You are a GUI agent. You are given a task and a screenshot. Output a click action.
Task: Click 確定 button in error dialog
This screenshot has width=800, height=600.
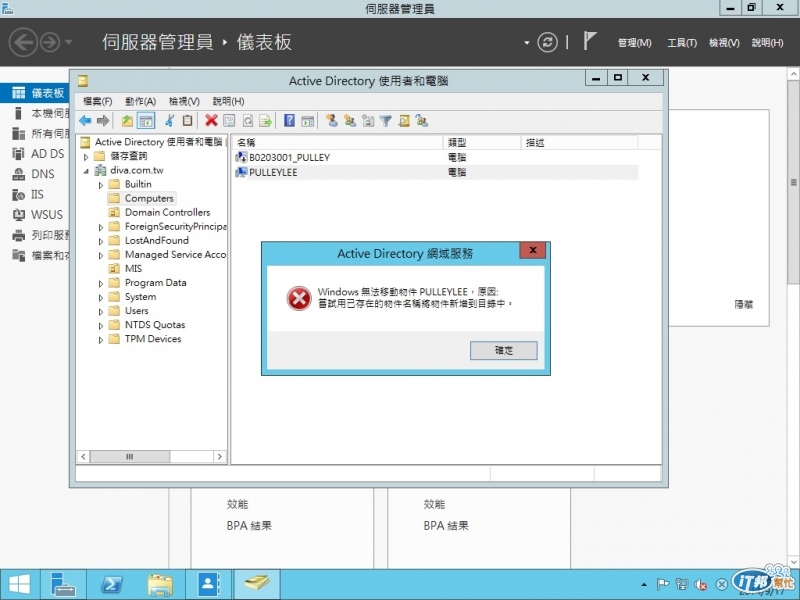(504, 351)
